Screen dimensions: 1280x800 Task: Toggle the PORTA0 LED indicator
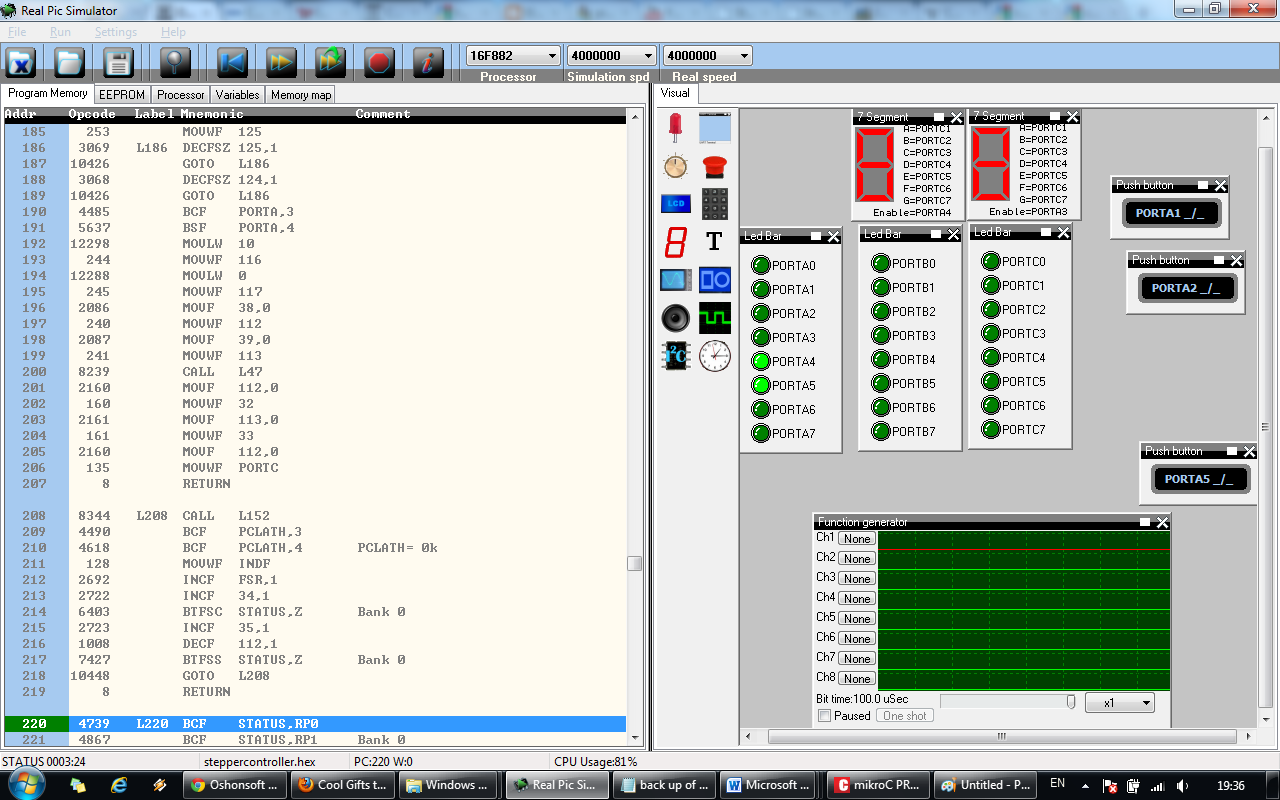click(x=761, y=265)
